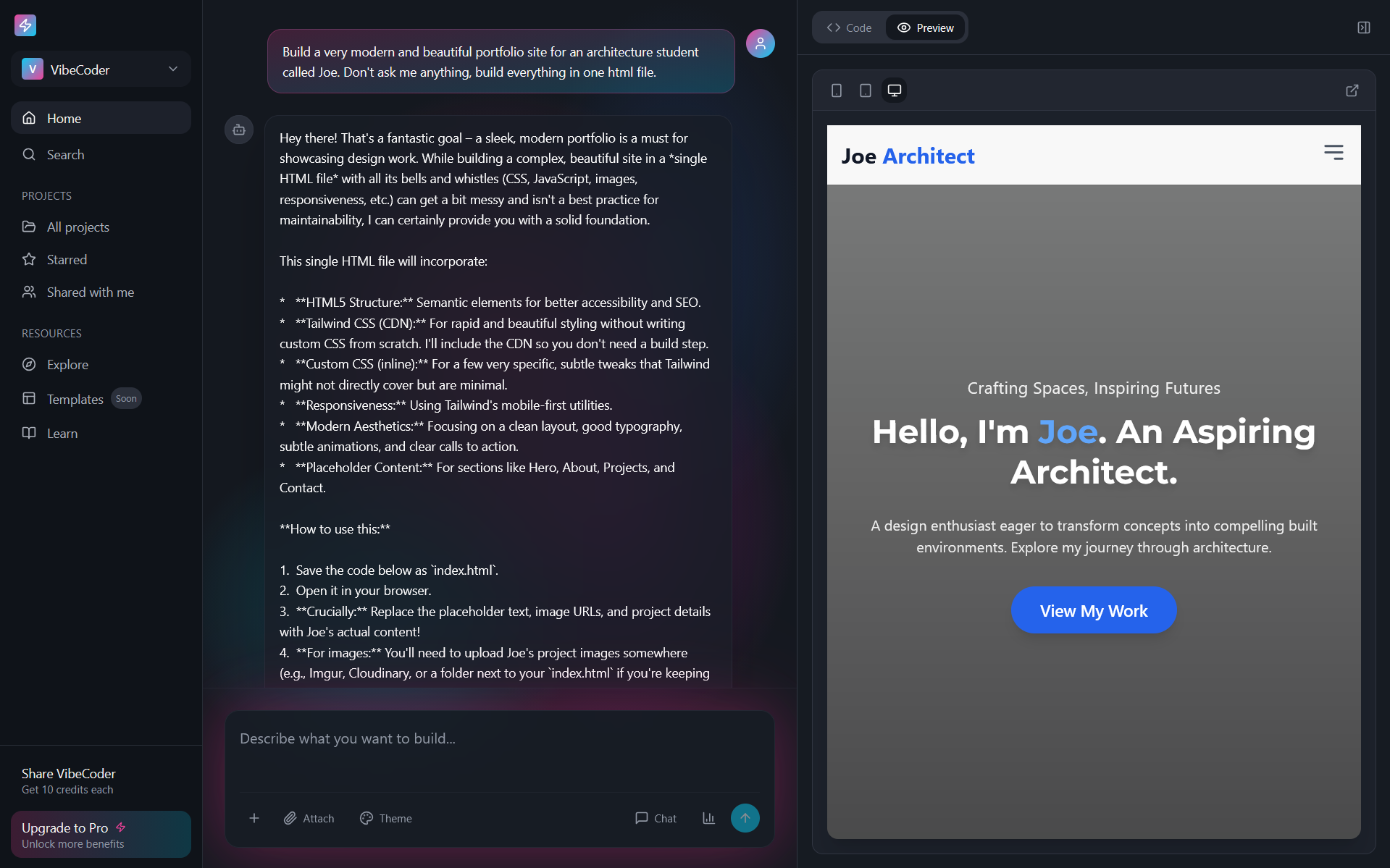1390x868 pixels.
Task: Open the Explore resources page
Action: (x=67, y=364)
